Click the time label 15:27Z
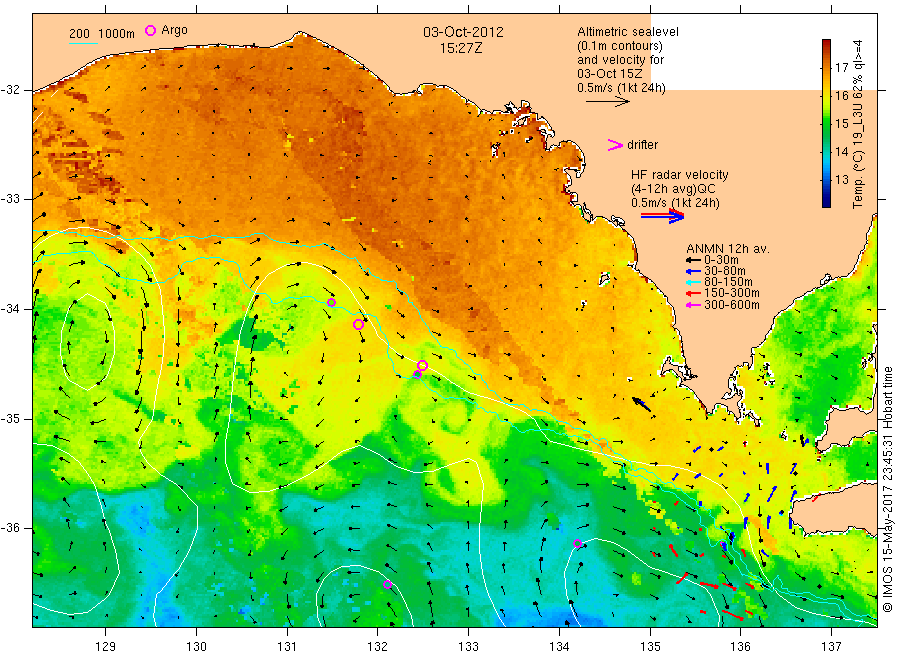Screen dimensions: 900x660 (x=461, y=48)
